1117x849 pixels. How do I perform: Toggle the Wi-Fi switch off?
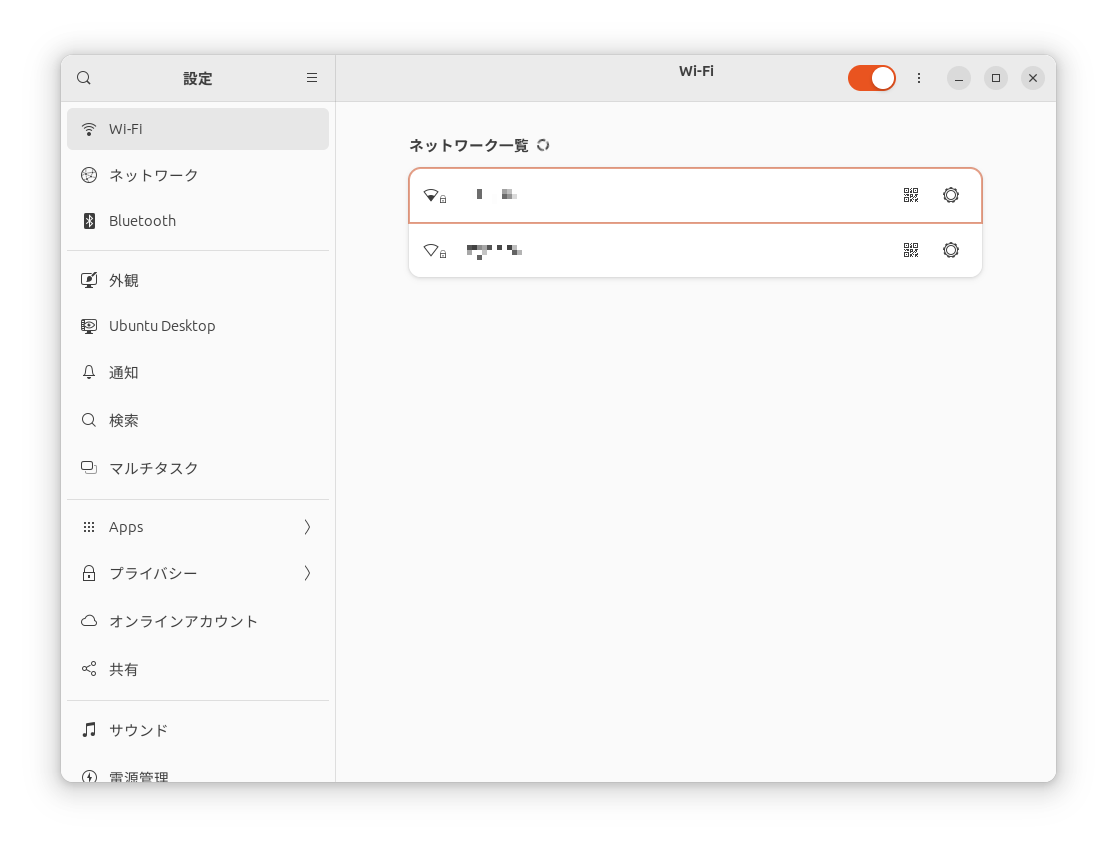coord(871,78)
